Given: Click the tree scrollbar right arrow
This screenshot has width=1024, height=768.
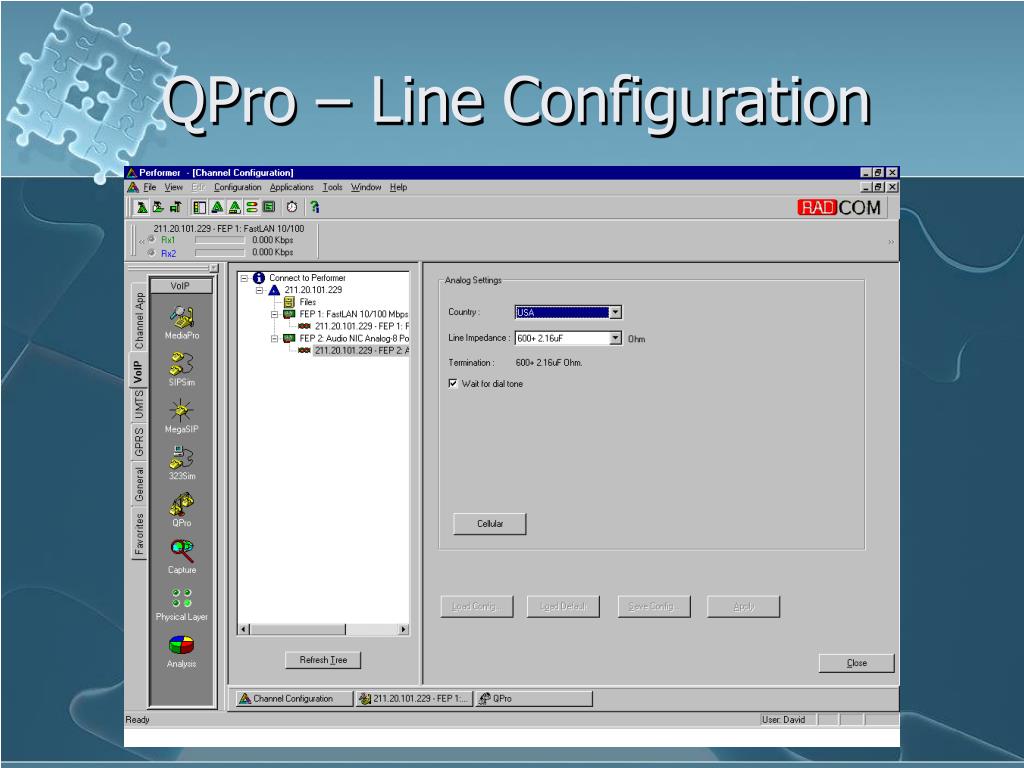Looking at the screenshot, I should point(404,630).
